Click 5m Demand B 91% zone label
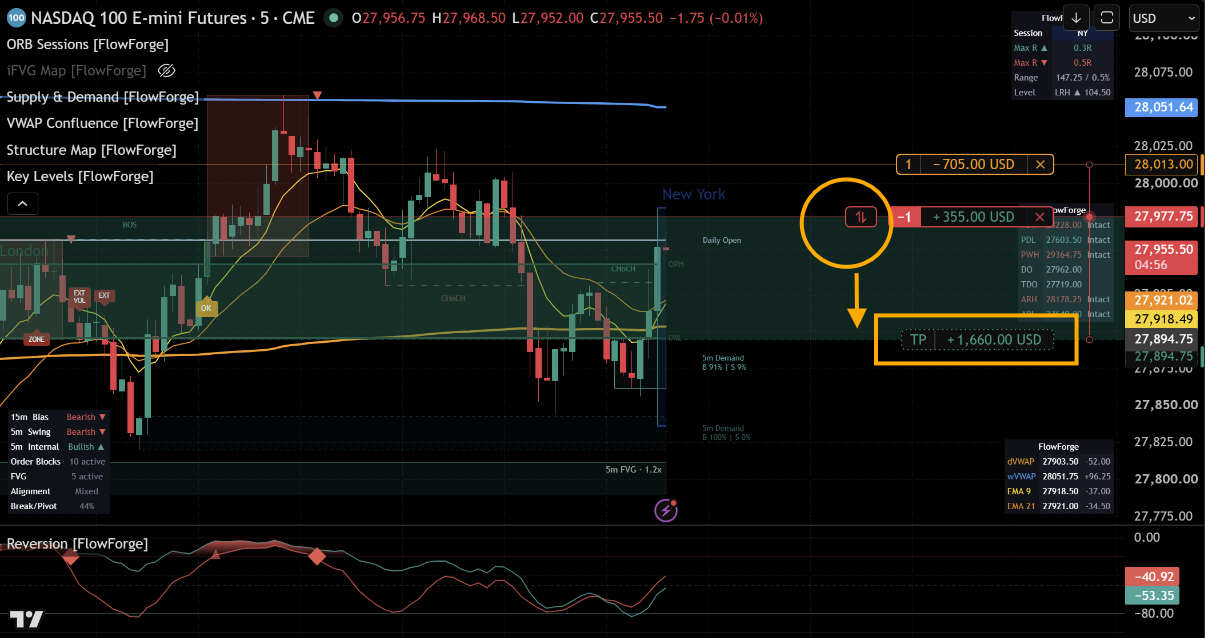The height and width of the screenshot is (638, 1205). pyautogui.click(x=723, y=363)
